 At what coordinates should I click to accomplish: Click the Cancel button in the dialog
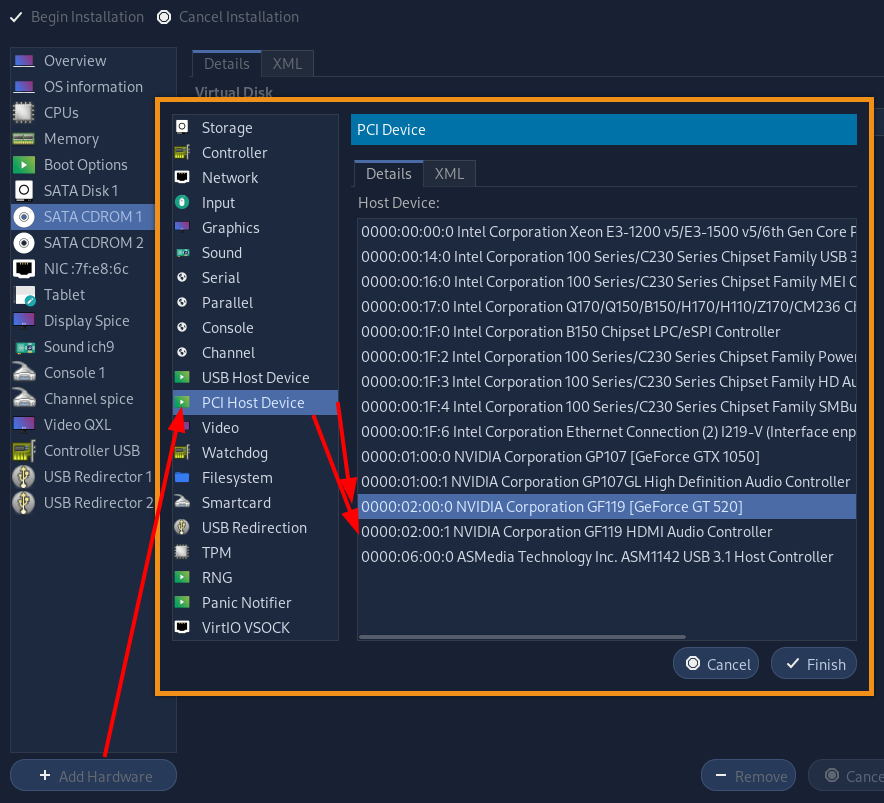coord(716,664)
